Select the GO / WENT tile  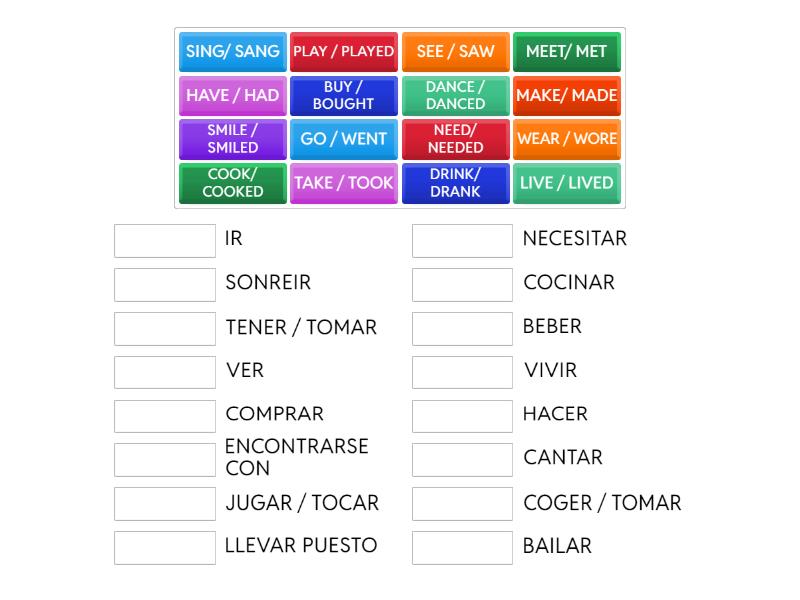pyautogui.click(x=343, y=139)
